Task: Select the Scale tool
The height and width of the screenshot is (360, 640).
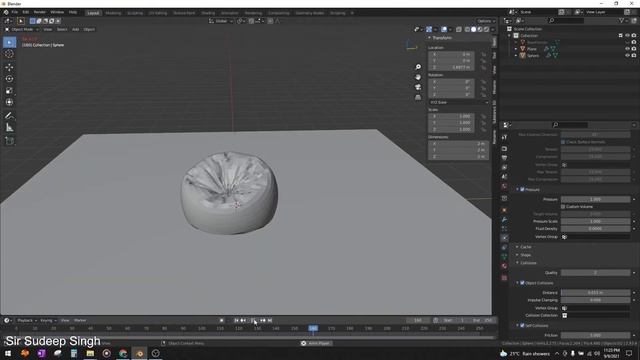Action: [x=9, y=91]
